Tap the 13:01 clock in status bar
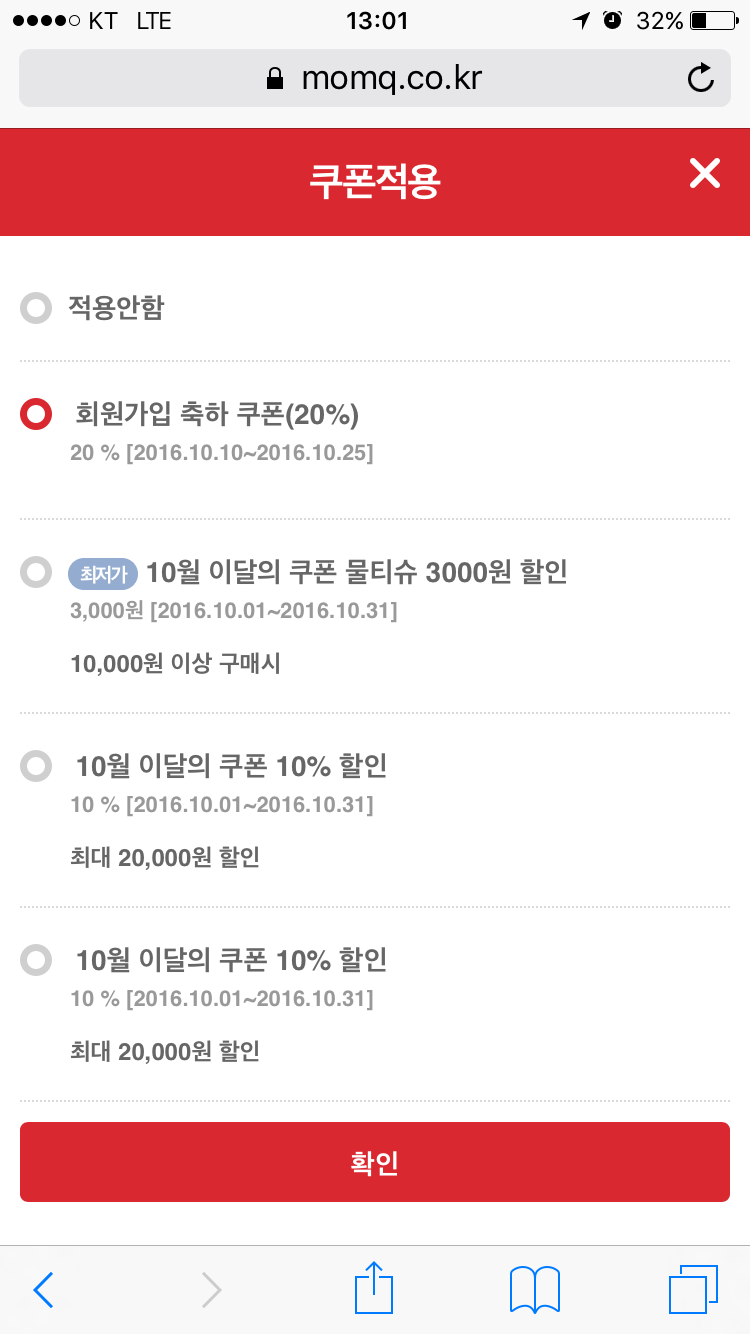Image resolution: width=750 pixels, height=1334 pixels. pyautogui.click(x=376, y=21)
